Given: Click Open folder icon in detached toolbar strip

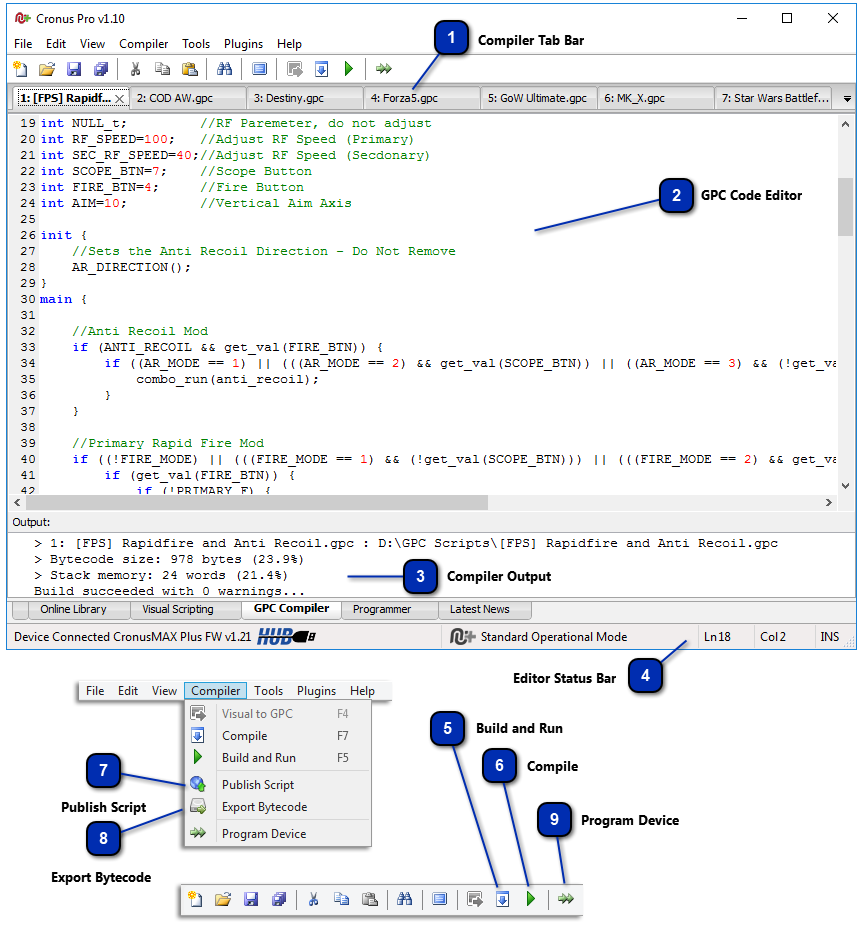Looking at the screenshot, I should coord(223,899).
